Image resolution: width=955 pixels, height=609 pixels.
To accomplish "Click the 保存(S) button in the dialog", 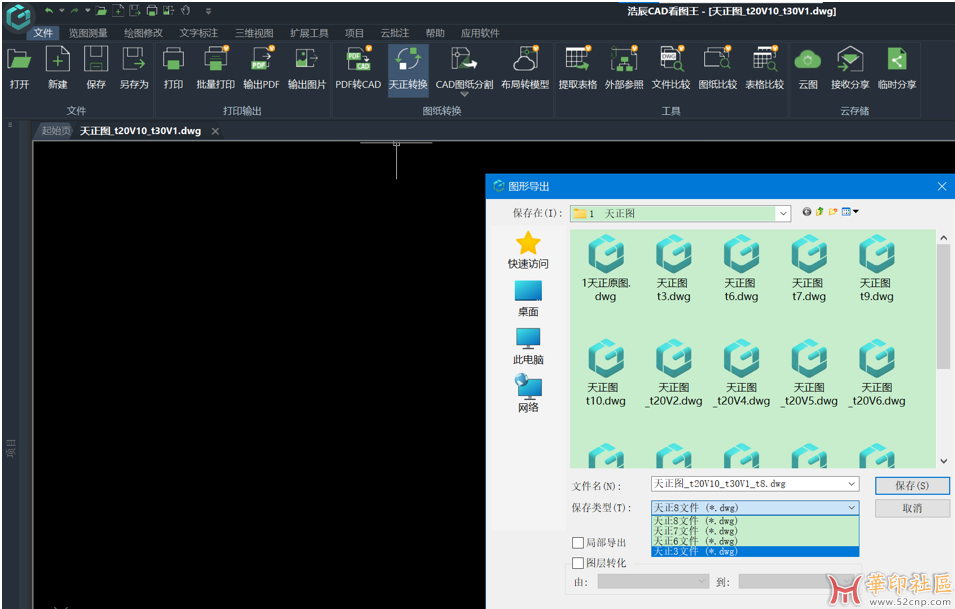I will coord(912,485).
